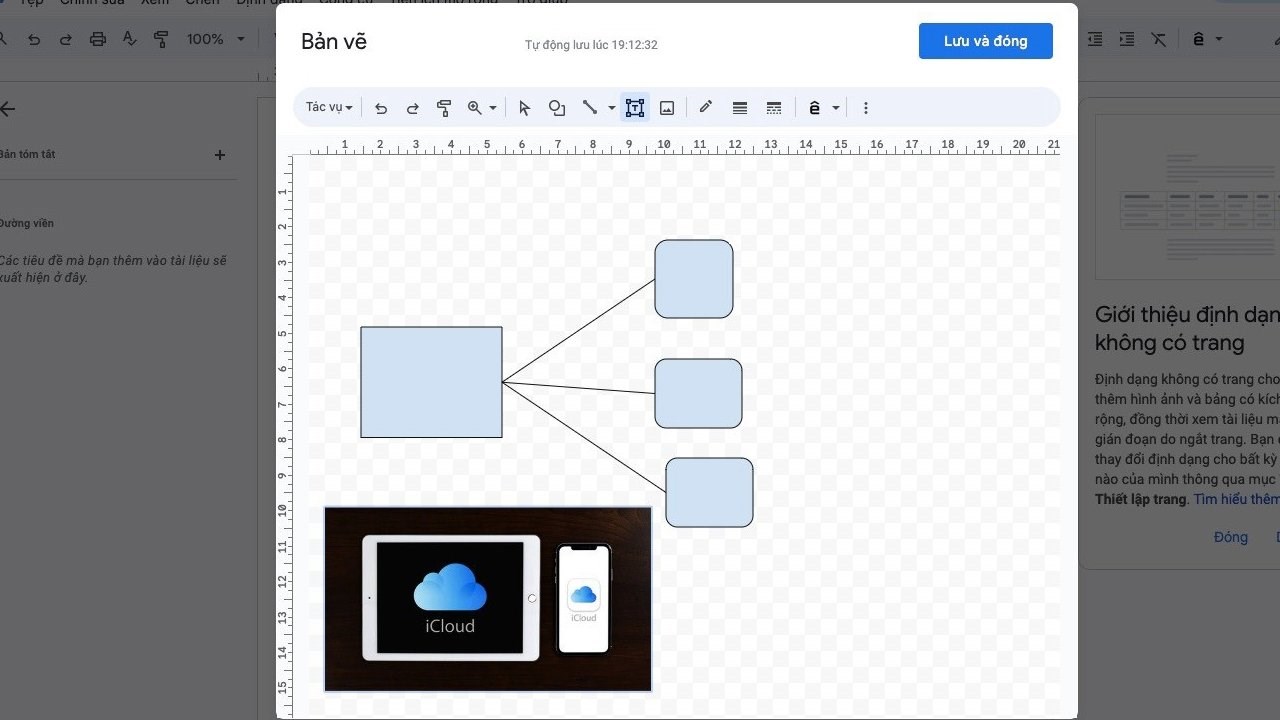Add a summary with the plus icon
Image resolution: width=1280 pixels, height=720 pixels.
(x=220, y=155)
